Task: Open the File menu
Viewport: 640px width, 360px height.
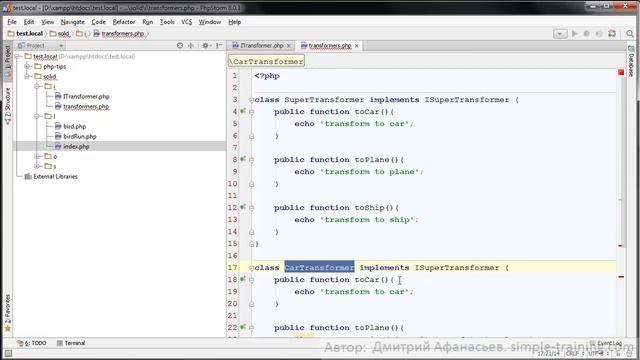Action: coord(12,22)
